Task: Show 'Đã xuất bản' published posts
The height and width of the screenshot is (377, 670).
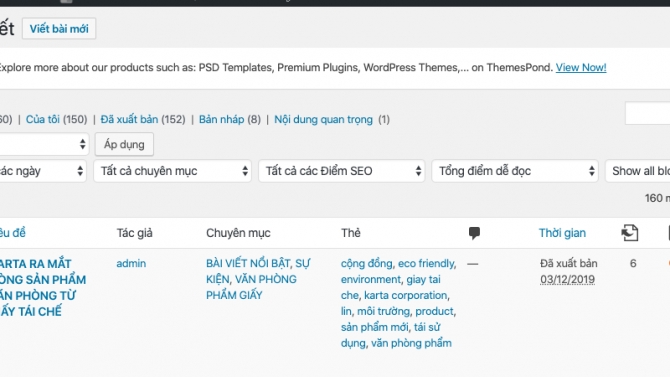Action: pos(129,119)
